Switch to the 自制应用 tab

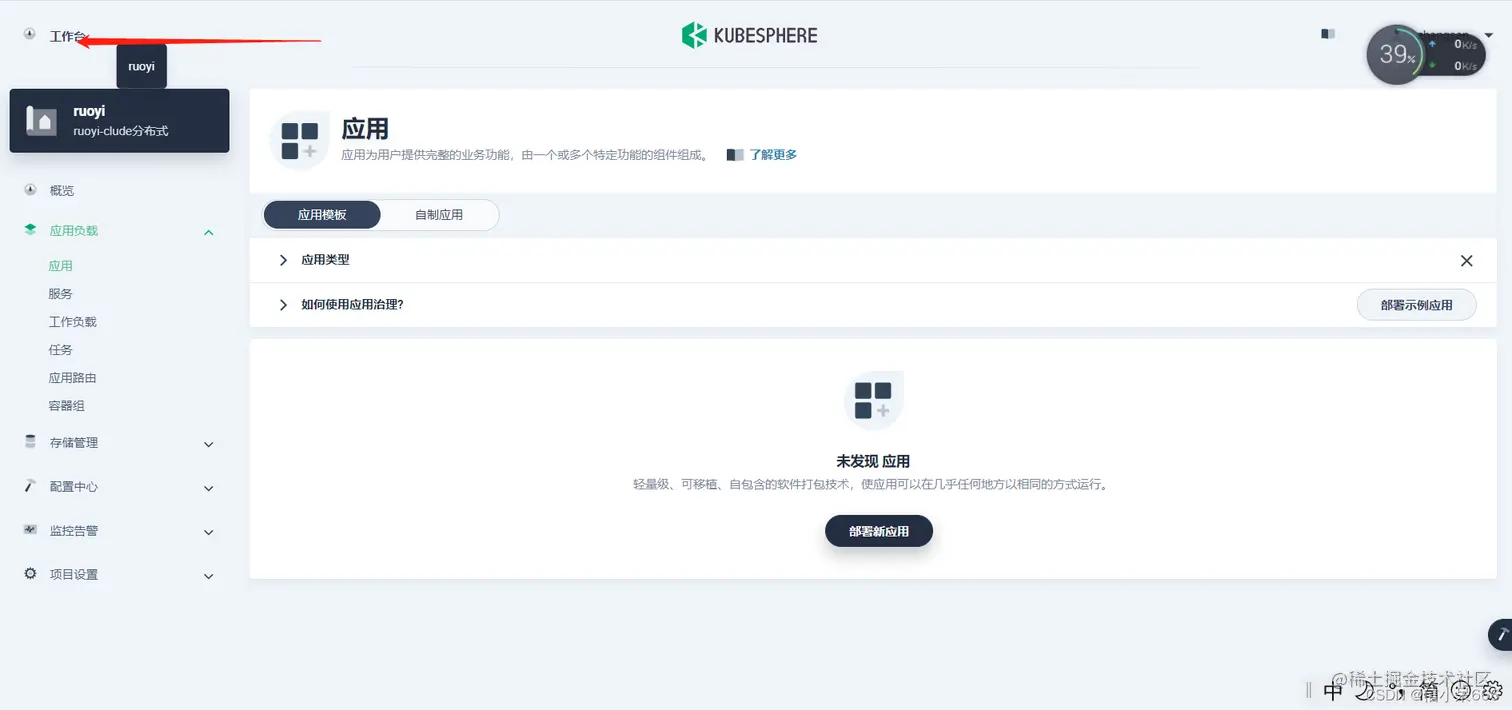pos(439,215)
